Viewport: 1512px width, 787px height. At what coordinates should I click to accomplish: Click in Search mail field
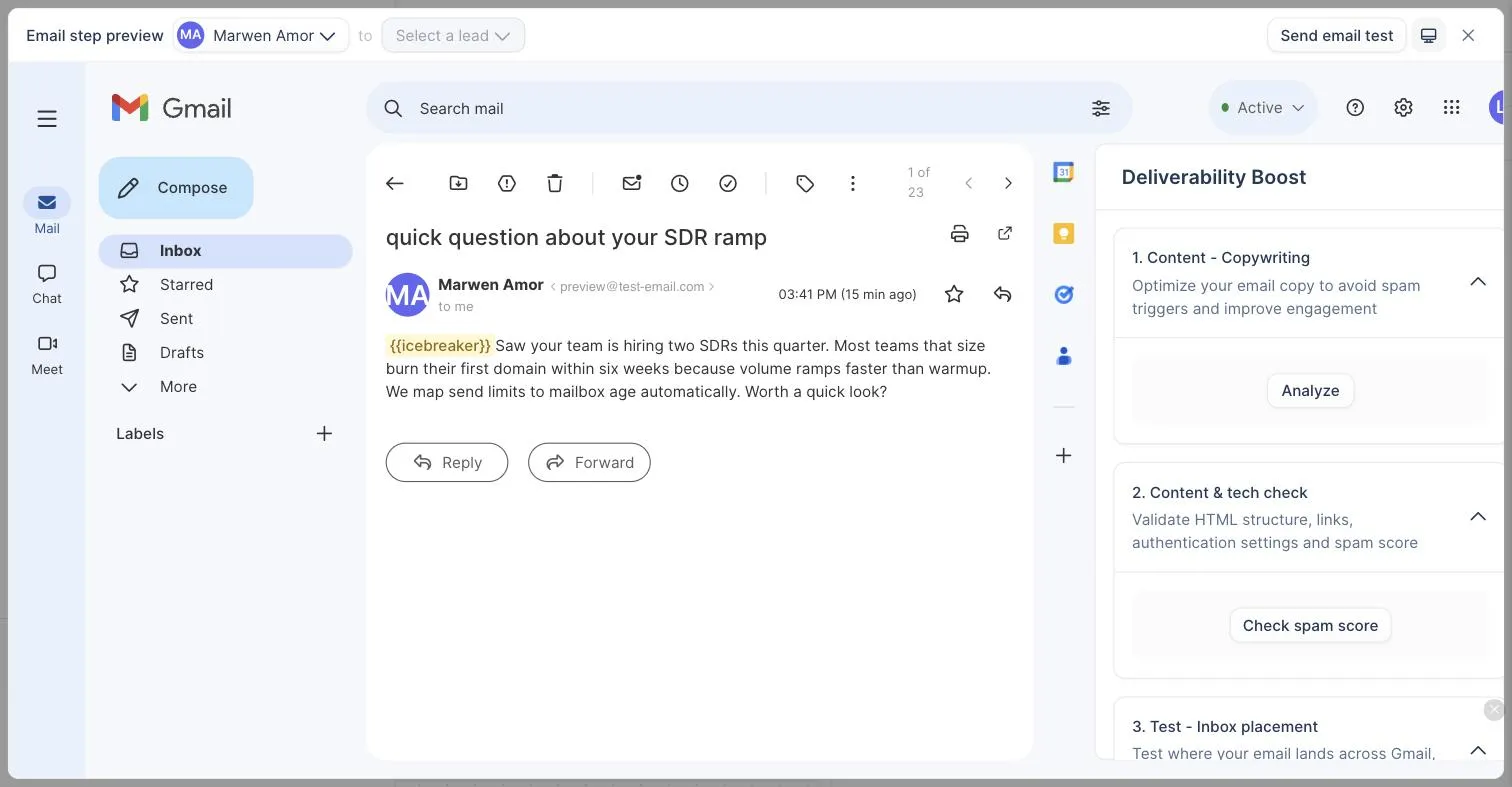(x=748, y=108)
